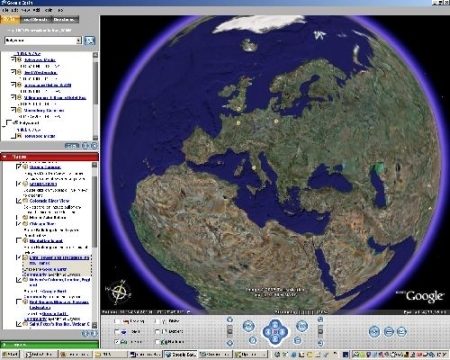This screenshot has width=450, height=360.
Task: Open the File menu
Action: (6, 10)
